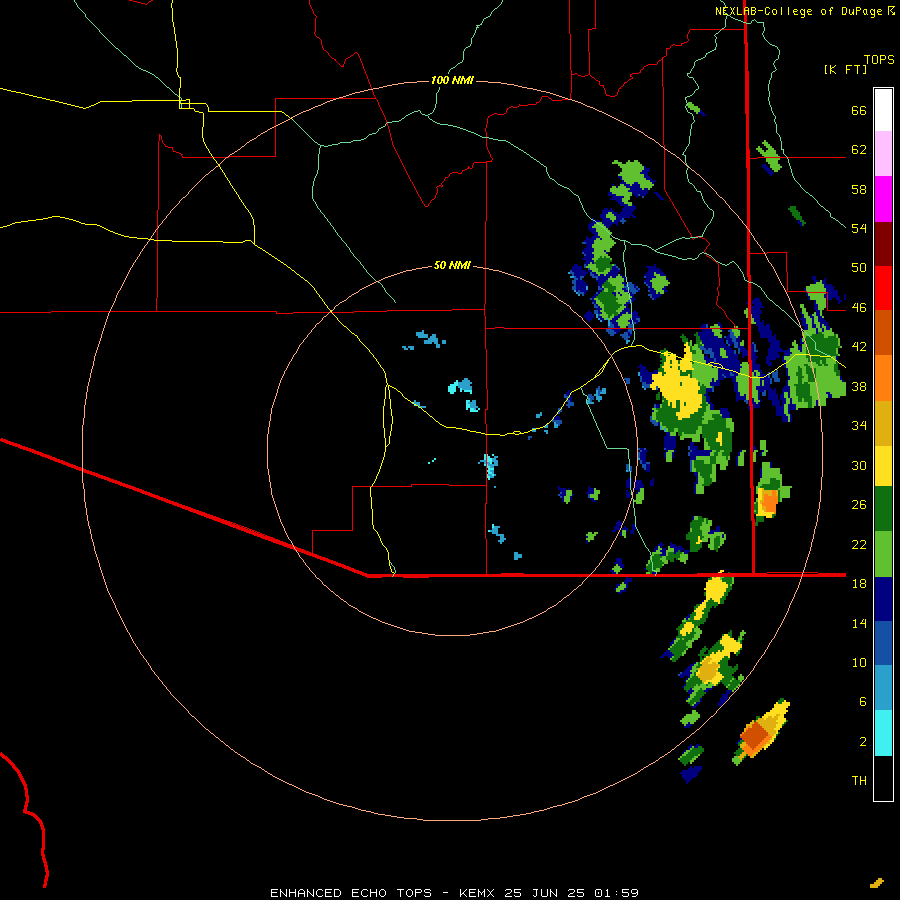Click the 50 scale label
900x900 pixels.
[x=859, y=267]
